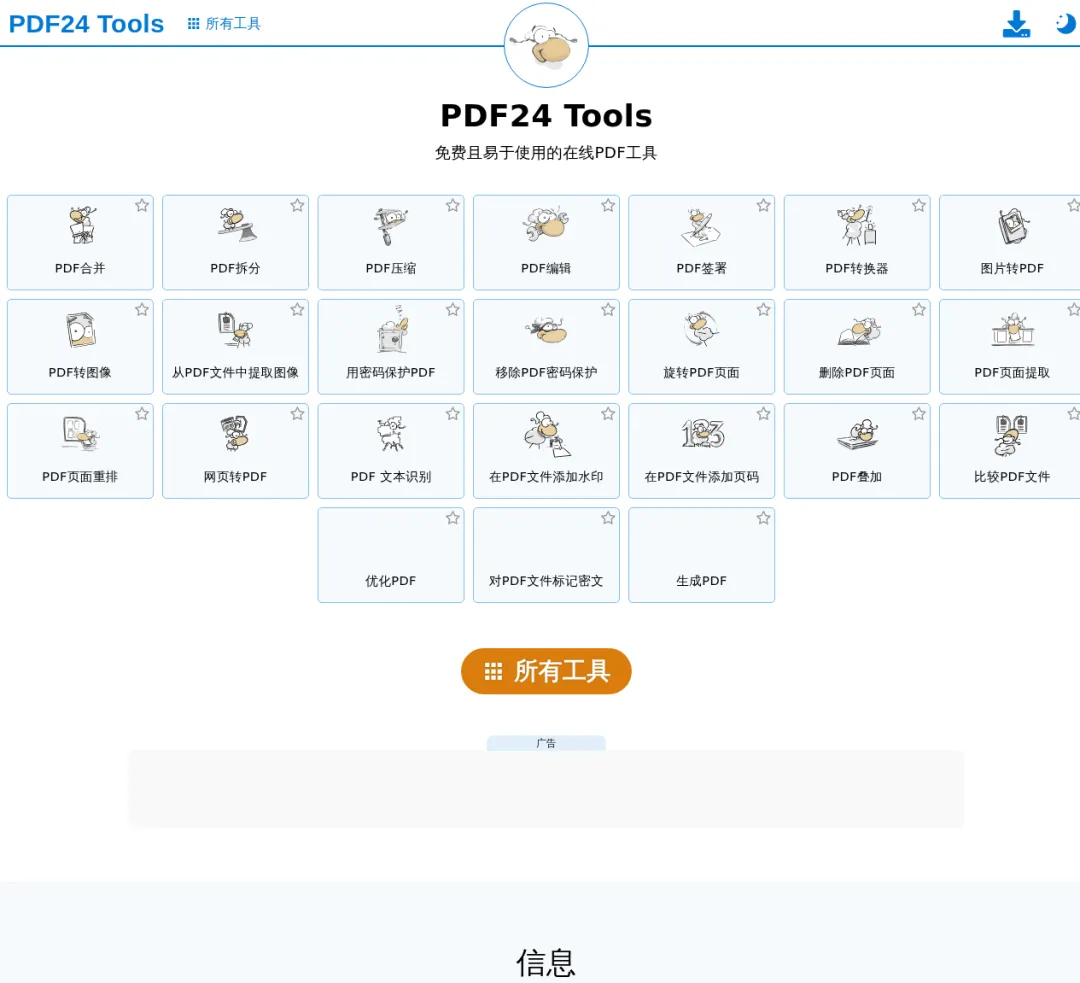Open the 删除PDF页面 icon
Image resolution: width=1080 pixels, height=983 pixels.
click(858, 331)
